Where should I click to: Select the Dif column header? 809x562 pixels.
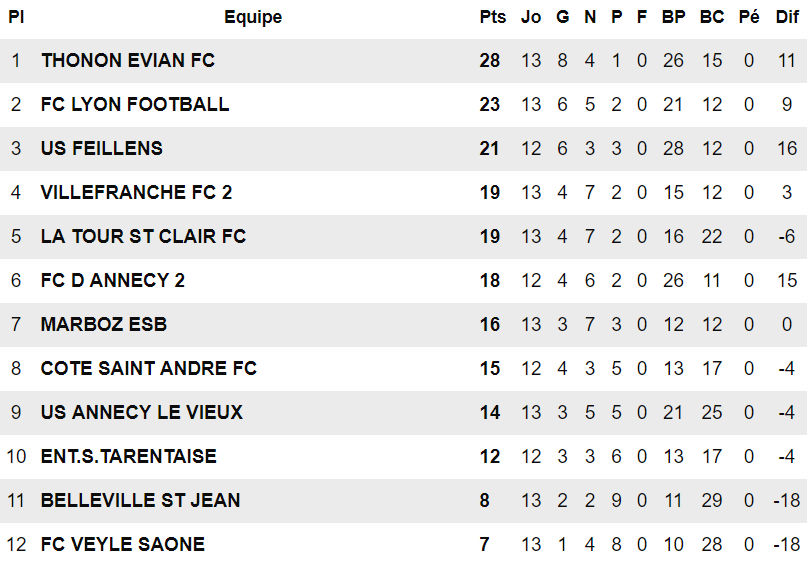tap(787, 17)
